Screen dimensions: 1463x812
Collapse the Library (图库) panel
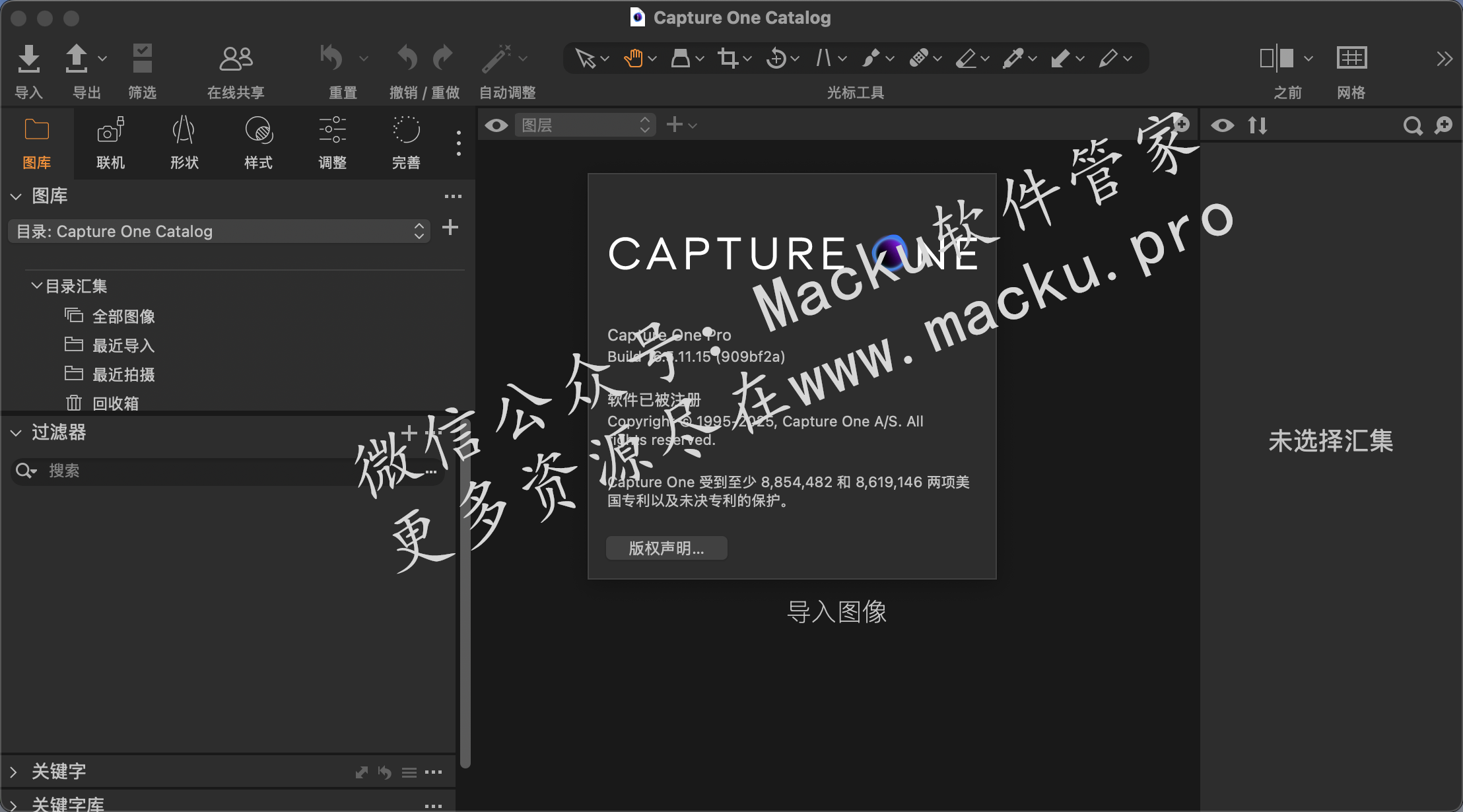click(x=16, y=197)
